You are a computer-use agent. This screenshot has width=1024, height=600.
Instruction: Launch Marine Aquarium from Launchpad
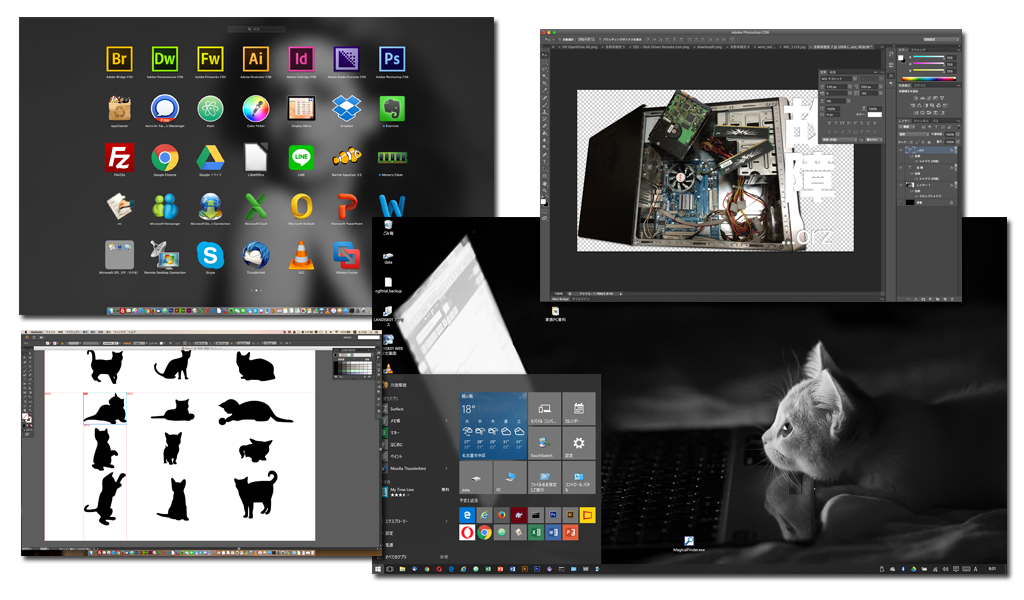(346, 157)
